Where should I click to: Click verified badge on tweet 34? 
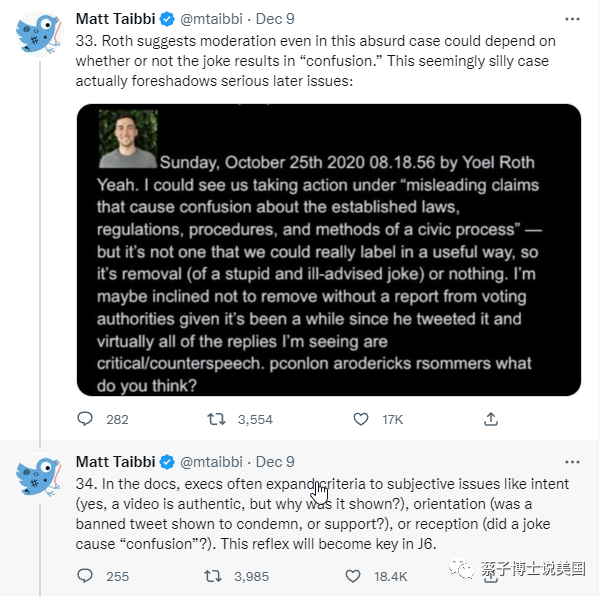(167, 462)
